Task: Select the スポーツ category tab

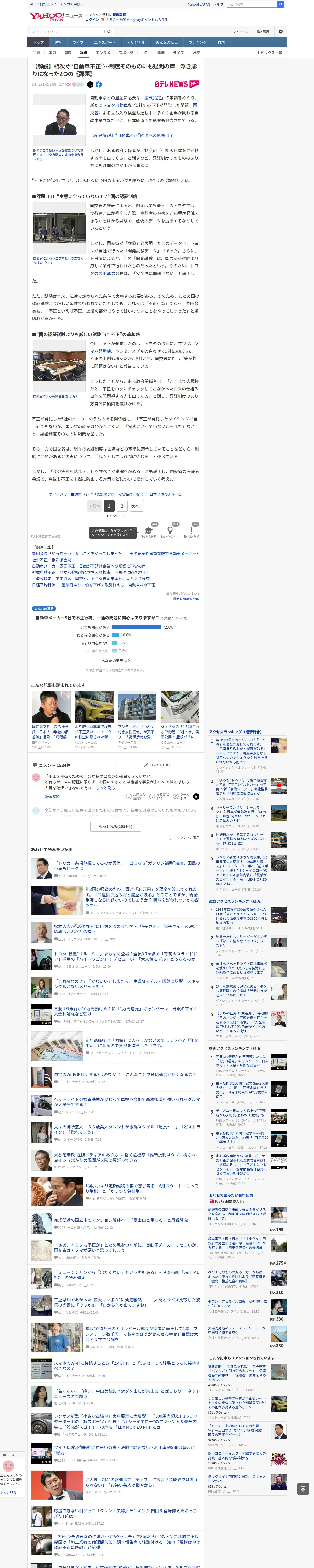Action: 126,53
